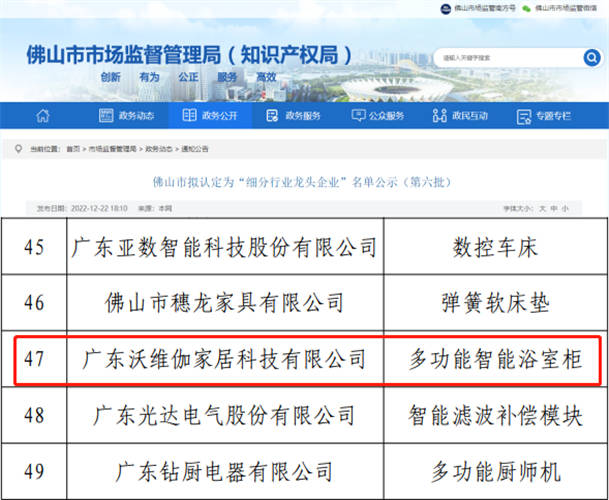Click the blue search magnifier button
The height and width of the screenshot is (500, 609).
[592, 58]
